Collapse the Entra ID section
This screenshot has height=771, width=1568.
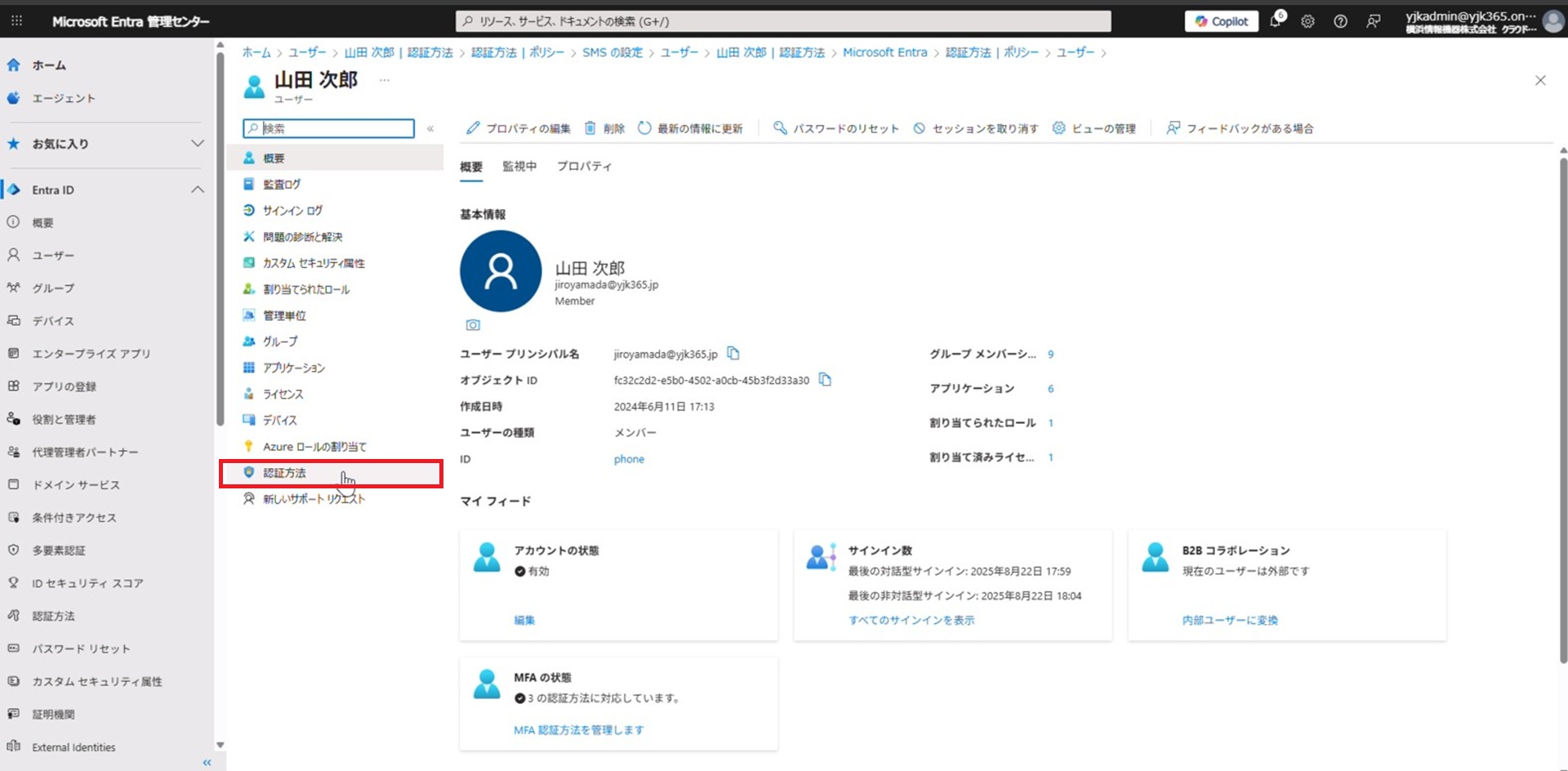pos(198,189)
